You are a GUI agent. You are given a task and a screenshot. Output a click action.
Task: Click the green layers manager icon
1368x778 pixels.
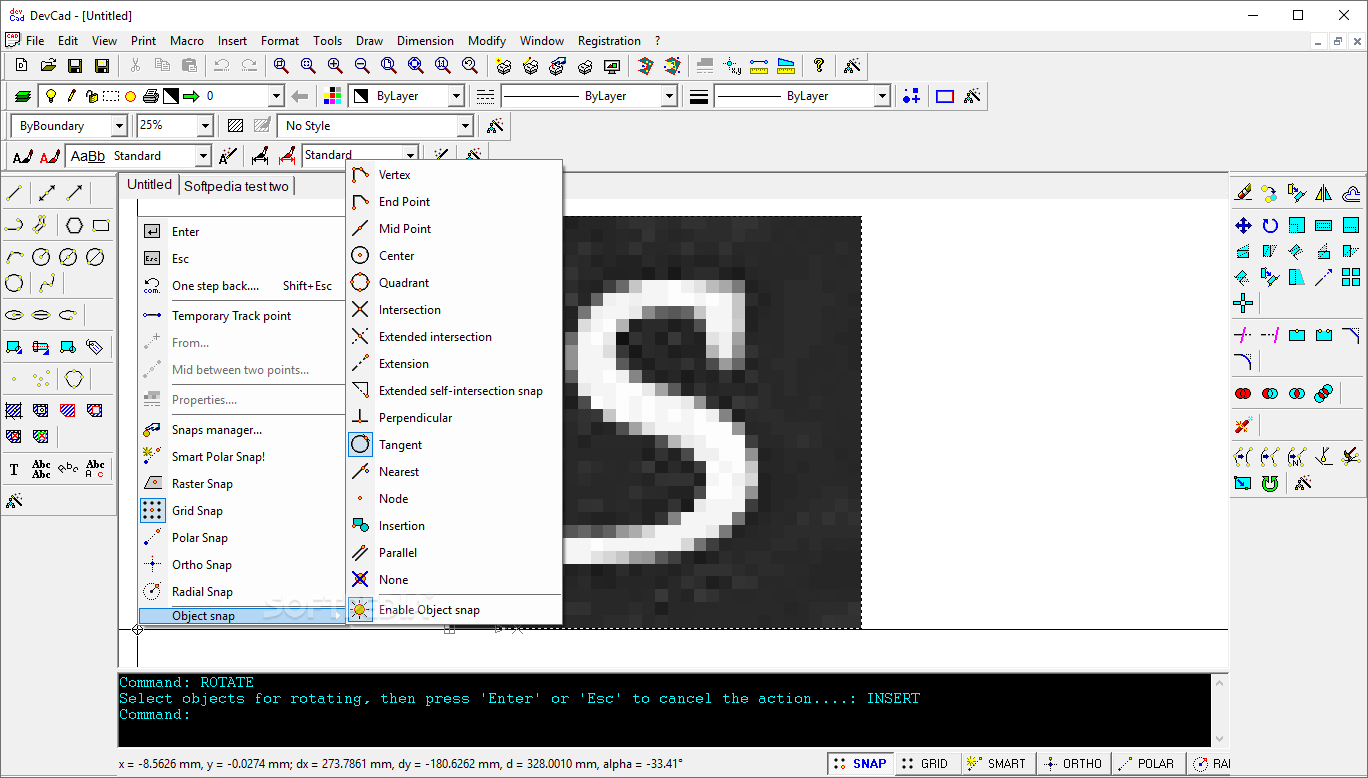click(22, 96)
